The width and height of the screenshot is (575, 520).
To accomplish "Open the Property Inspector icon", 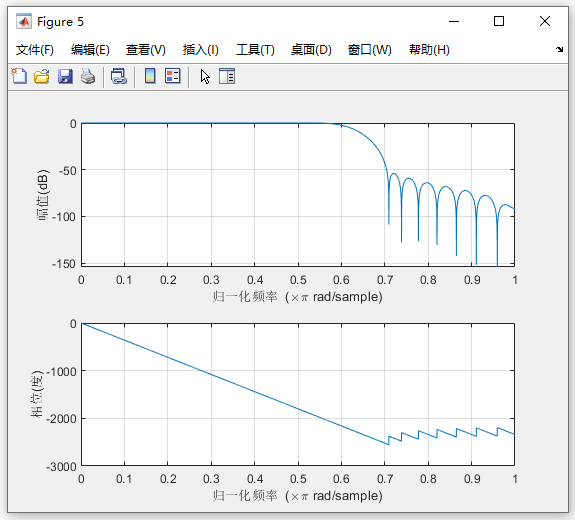I will tap(227, 76).
